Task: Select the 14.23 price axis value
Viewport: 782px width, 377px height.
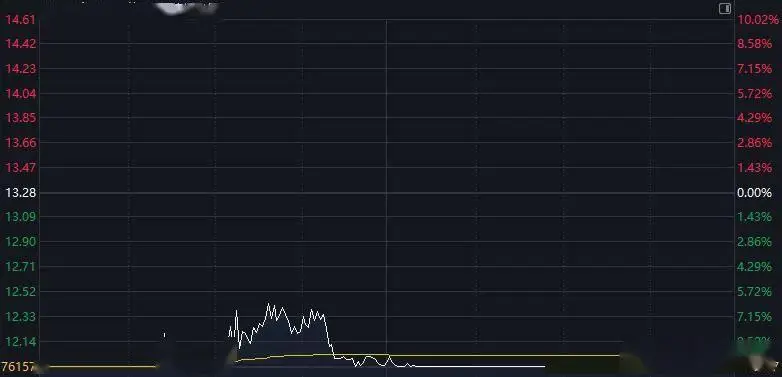Action: pos(20,69)
